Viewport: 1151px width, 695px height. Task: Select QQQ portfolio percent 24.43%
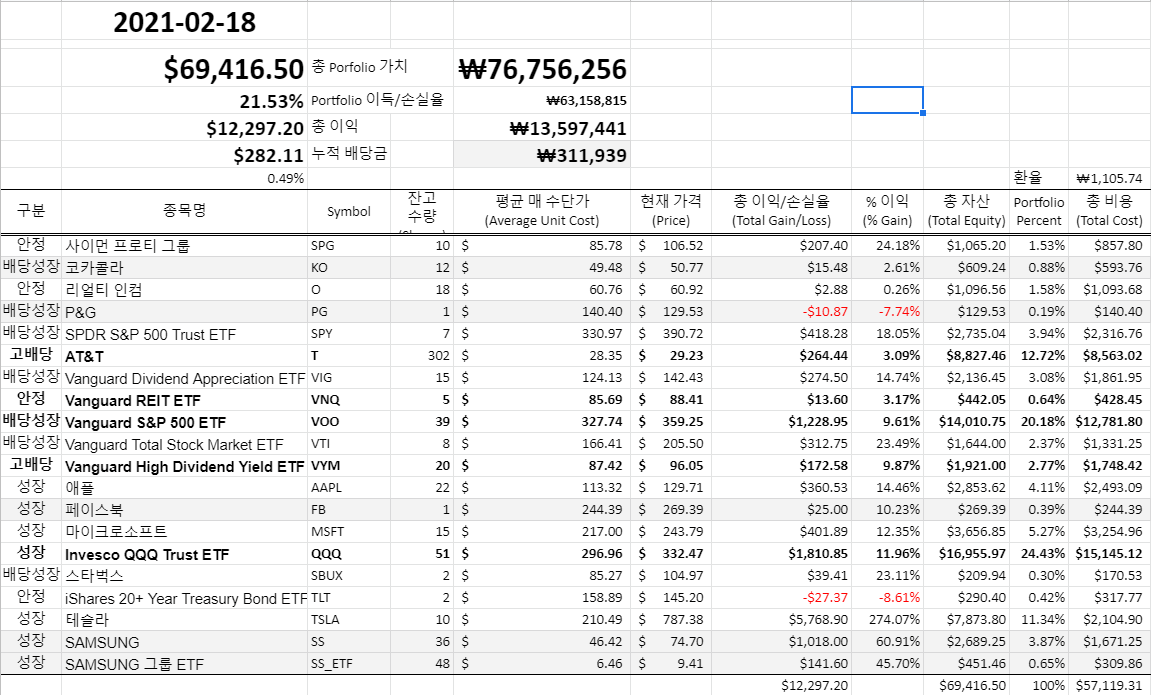[x=1039, y=553]
